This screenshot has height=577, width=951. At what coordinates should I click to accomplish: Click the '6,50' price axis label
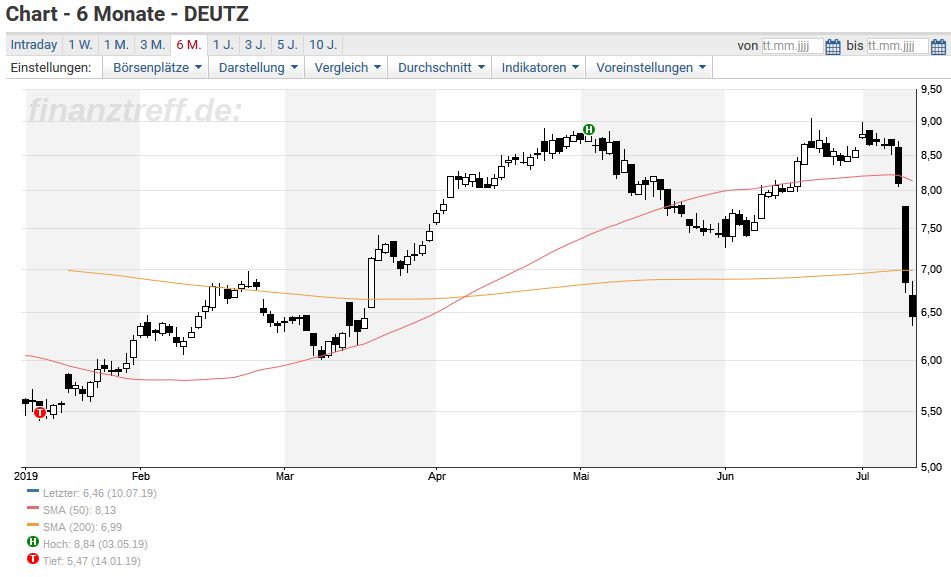[932, 312]
